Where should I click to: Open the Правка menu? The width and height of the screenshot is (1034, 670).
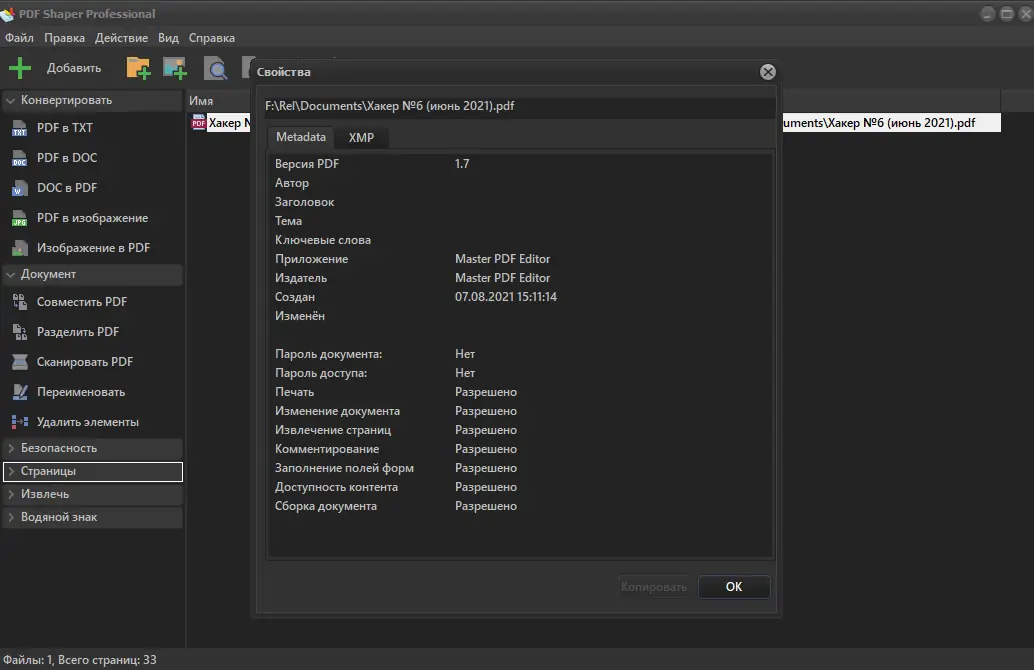coord(64,38)
